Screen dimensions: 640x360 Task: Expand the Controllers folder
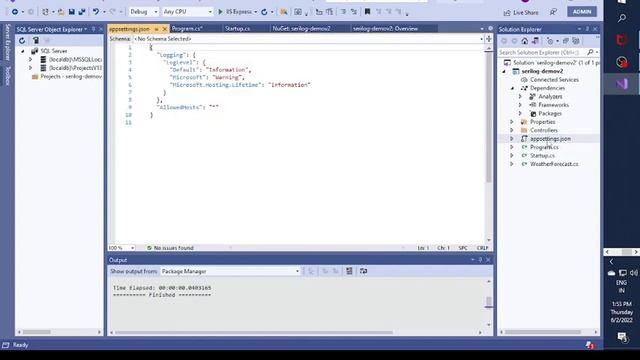point(512,130)
